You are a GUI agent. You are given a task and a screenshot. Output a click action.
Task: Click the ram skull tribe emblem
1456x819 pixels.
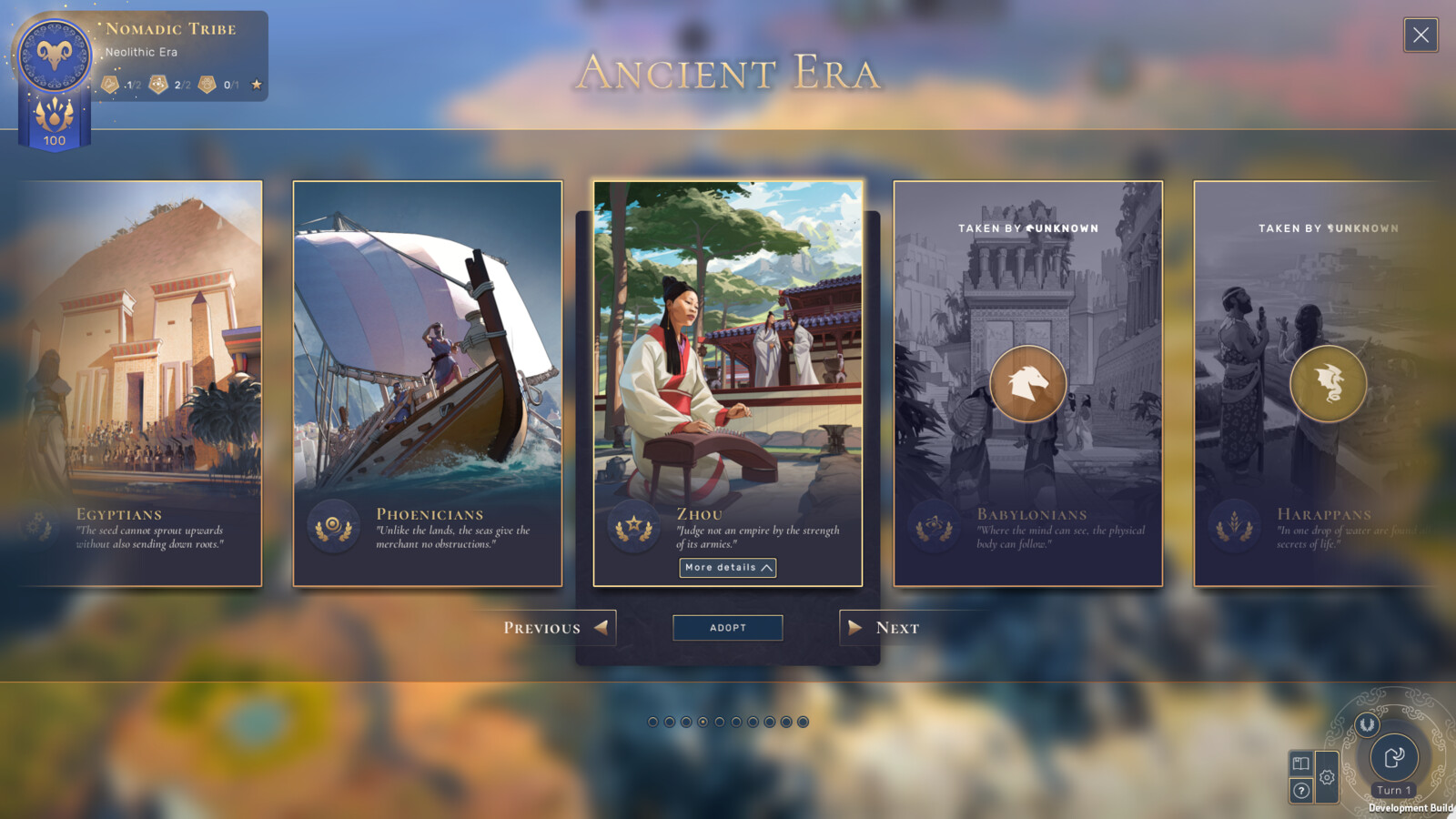(55, 56)
